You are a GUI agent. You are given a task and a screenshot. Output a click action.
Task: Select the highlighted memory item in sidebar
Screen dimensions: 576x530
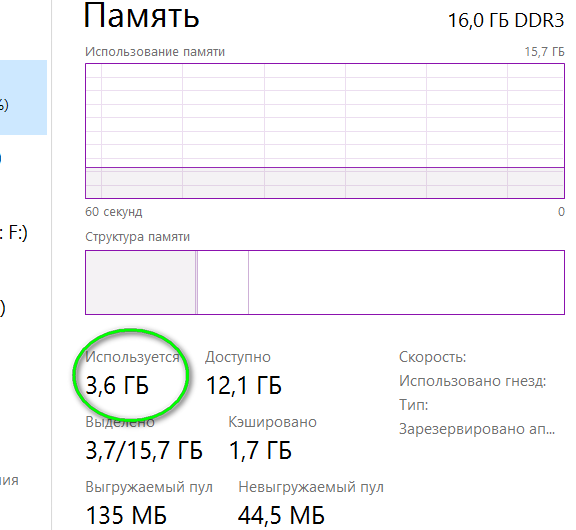pos(23,97)
